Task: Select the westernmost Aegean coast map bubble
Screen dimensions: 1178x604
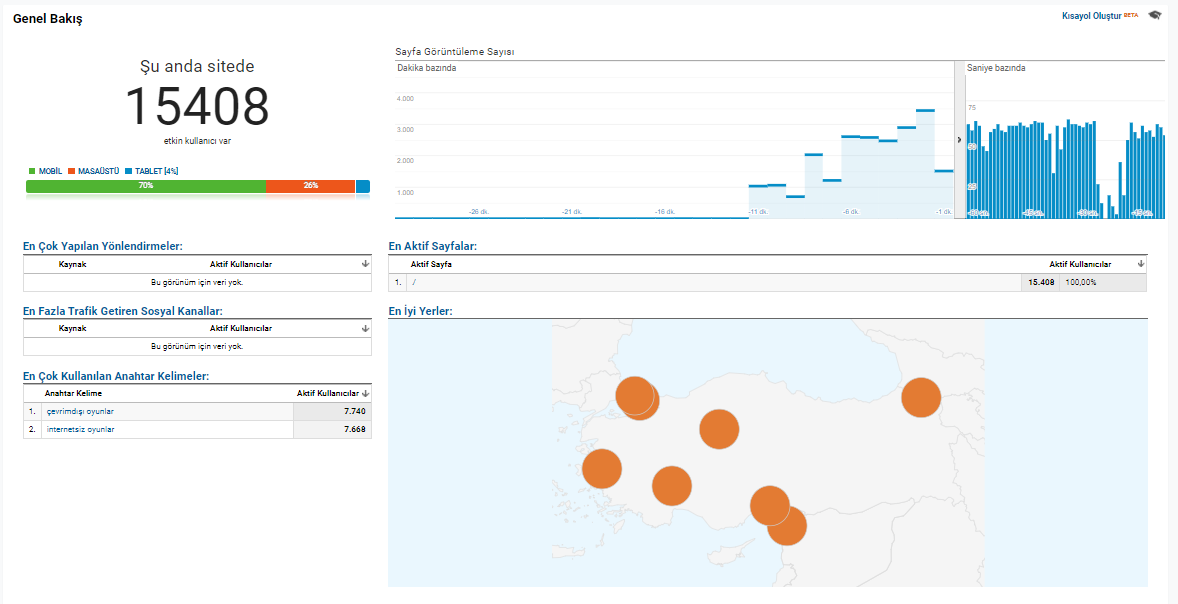Action: coord(602,468)
